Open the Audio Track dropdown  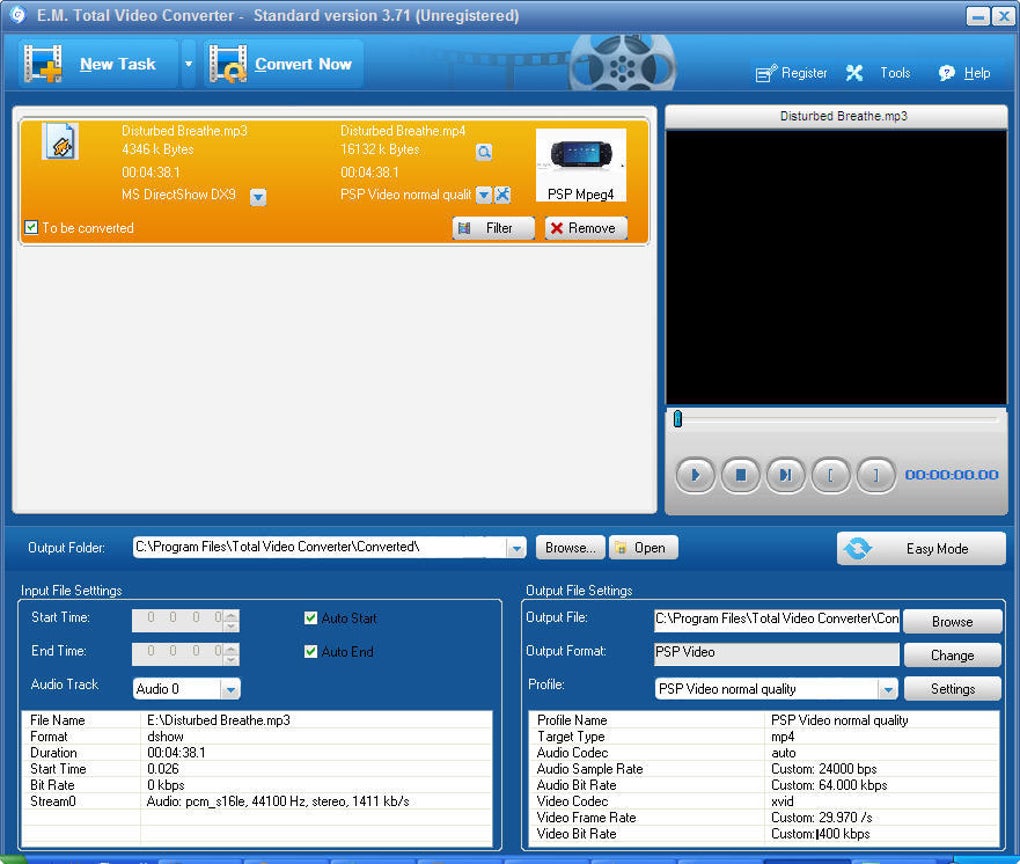[229, 688]
